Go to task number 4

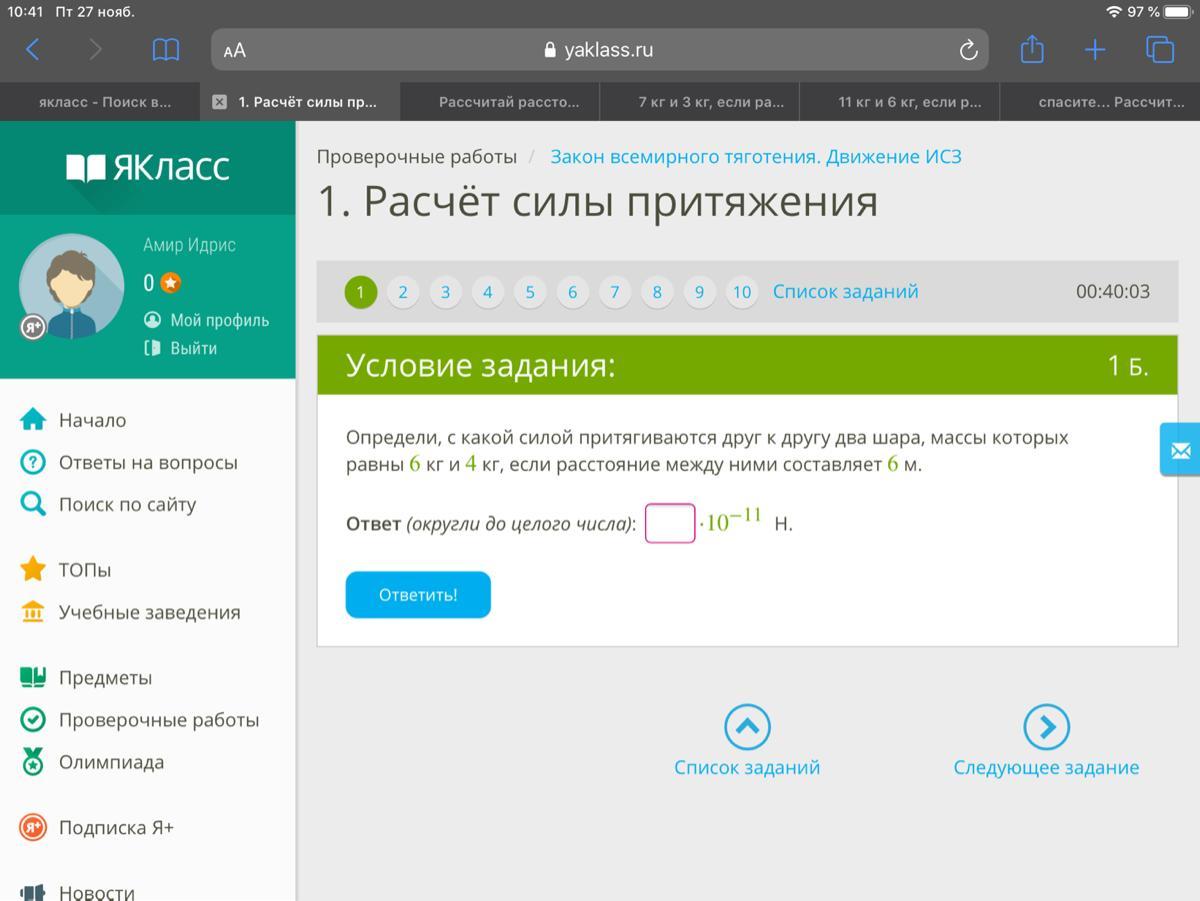pos(488,292)
